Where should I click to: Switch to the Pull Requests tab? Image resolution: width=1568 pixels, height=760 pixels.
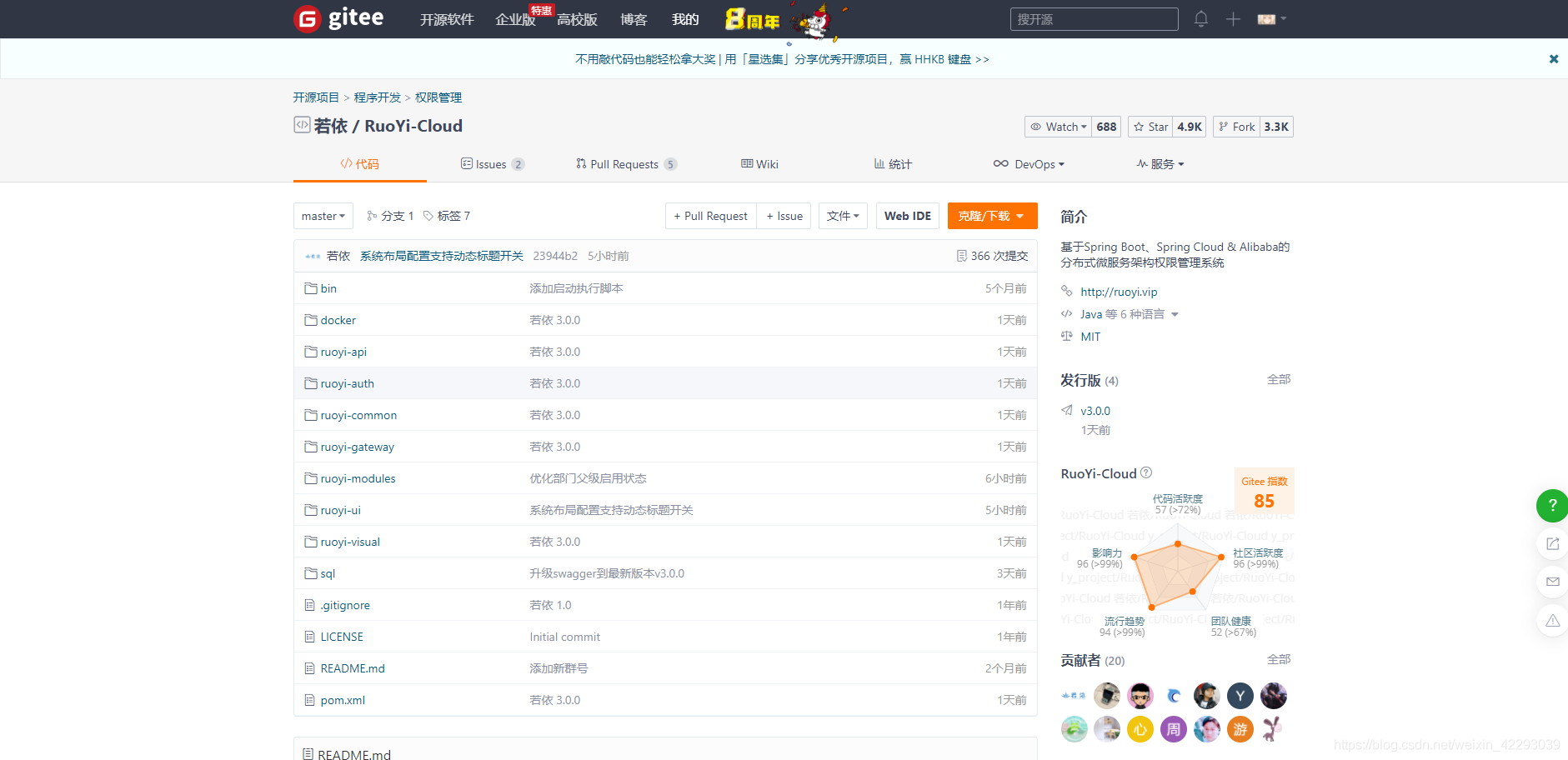[626, 164]
